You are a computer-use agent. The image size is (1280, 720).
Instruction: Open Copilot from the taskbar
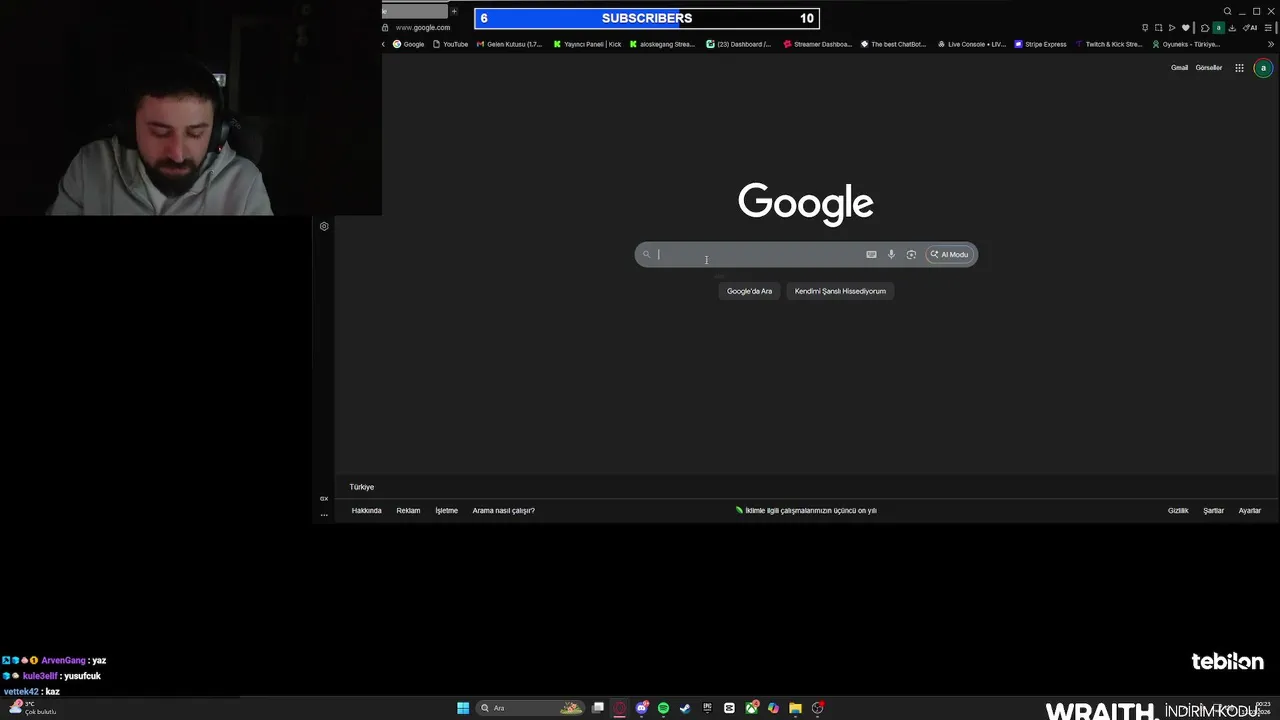click(773, 708)
